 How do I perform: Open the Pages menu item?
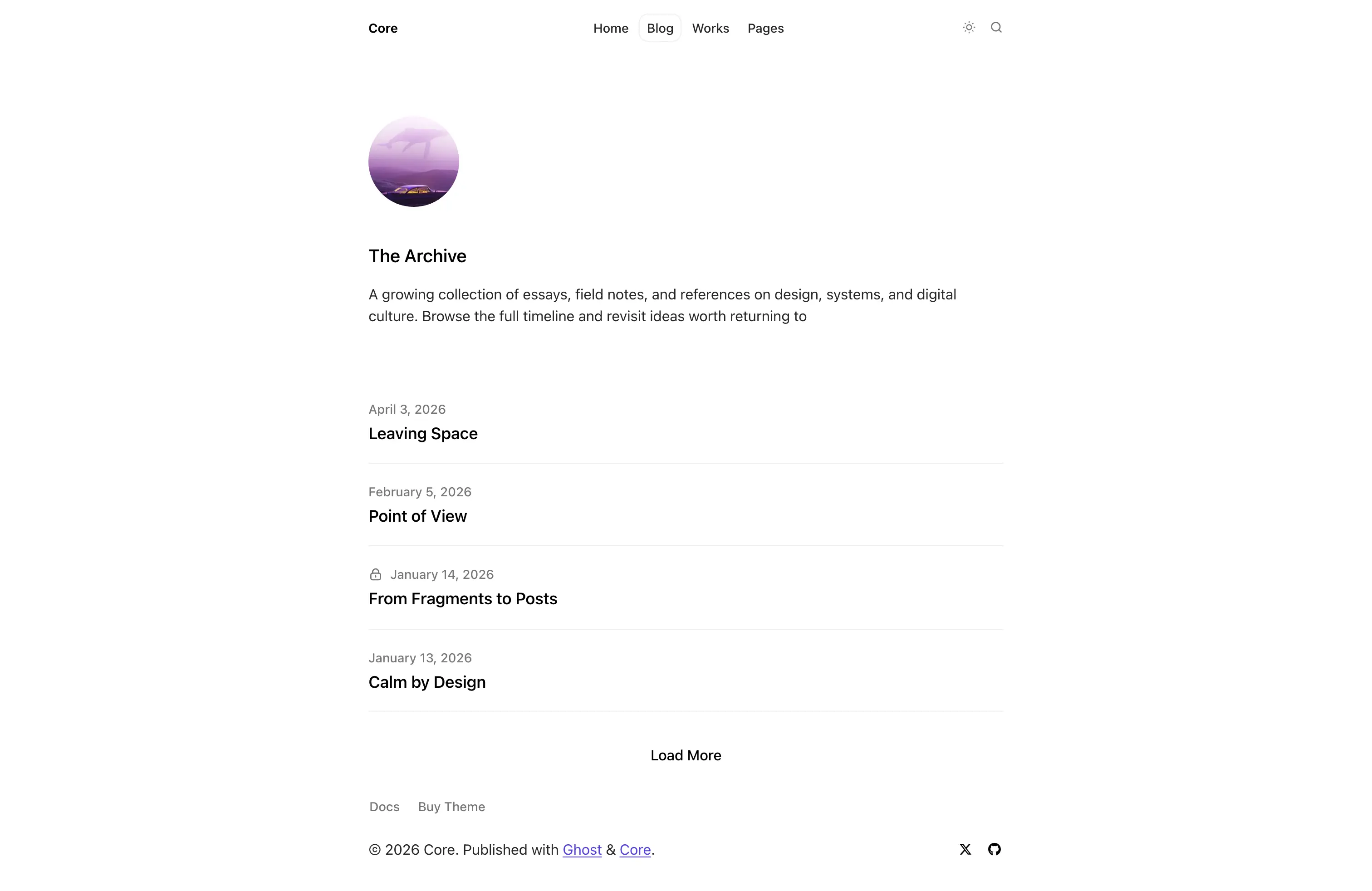tap(765, 28)
